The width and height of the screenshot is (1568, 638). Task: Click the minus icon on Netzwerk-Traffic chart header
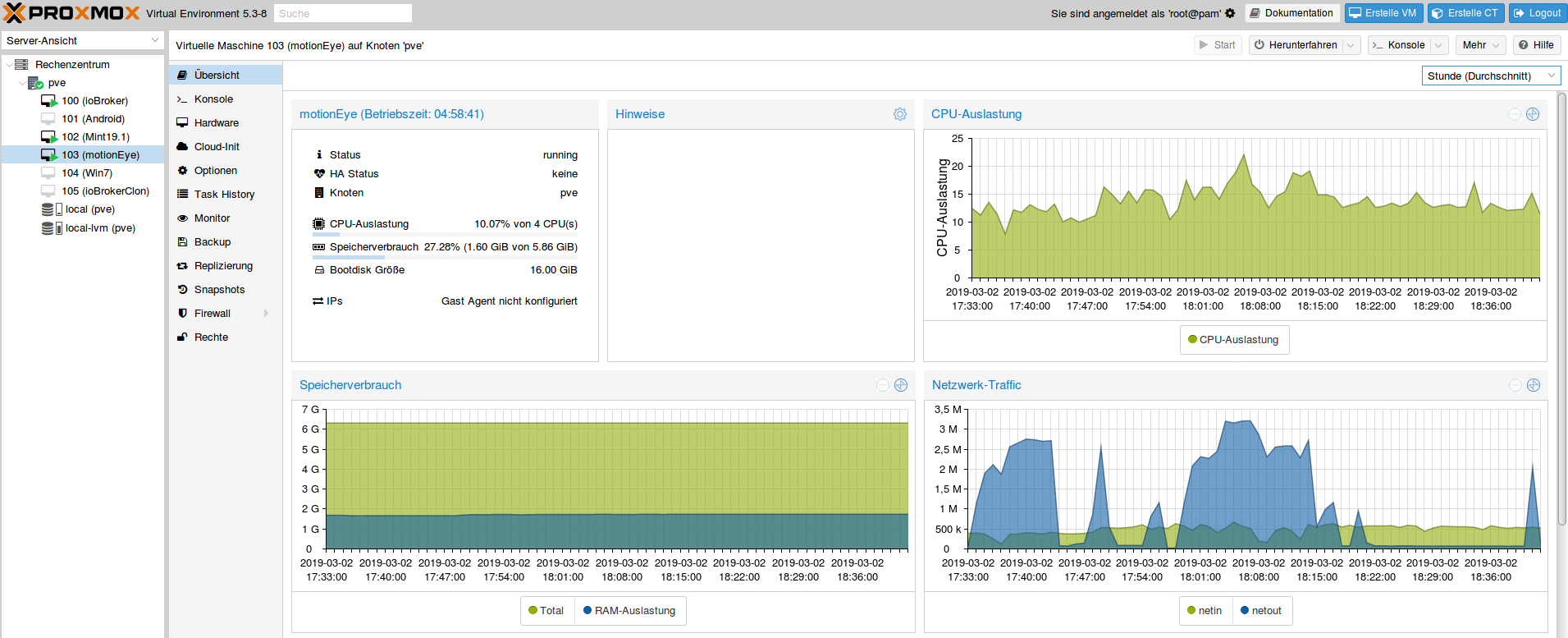(1515, 385)
